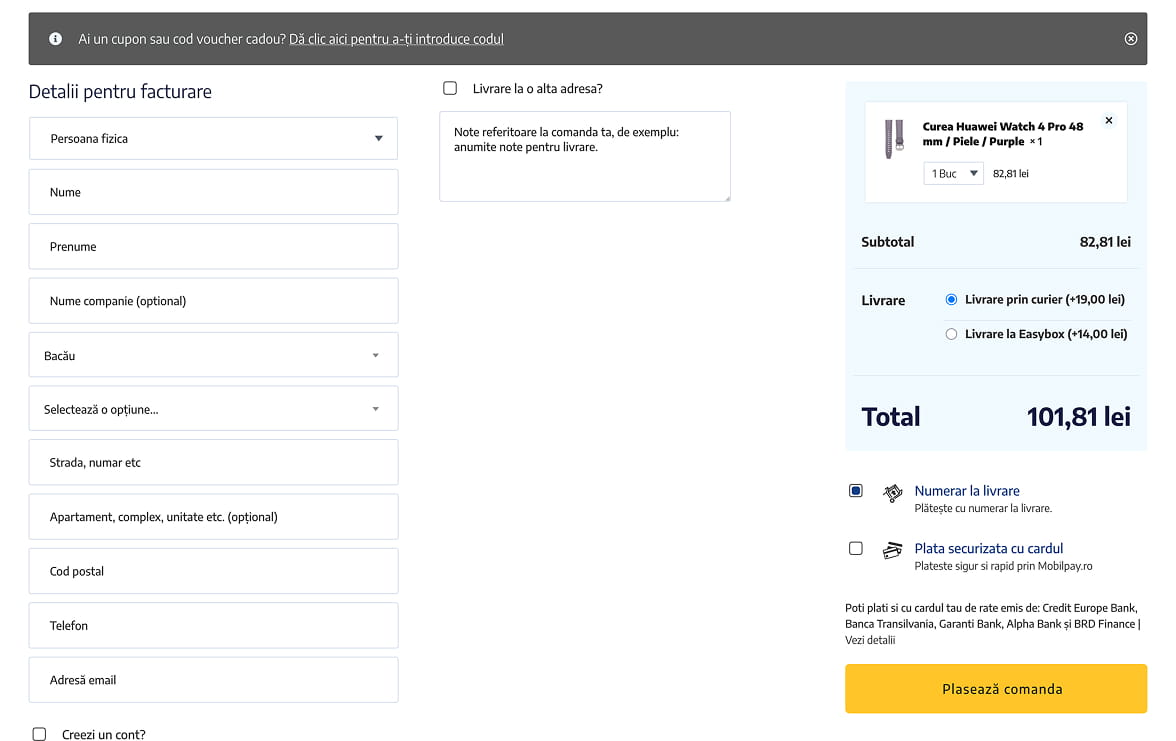
Task: Open the watch strap product thumbnail
Action: pyautogui.click(x=893, y=140)
